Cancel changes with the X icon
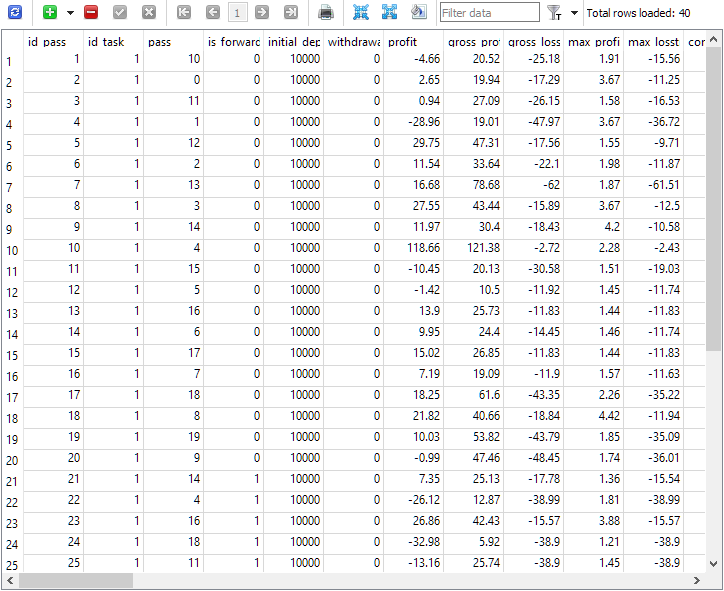 [149, 12]
